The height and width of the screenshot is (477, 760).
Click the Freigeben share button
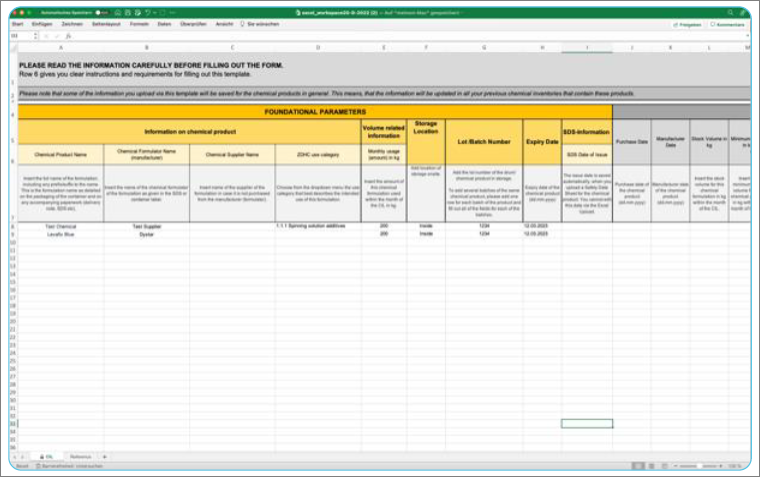(x=687, y=24)
